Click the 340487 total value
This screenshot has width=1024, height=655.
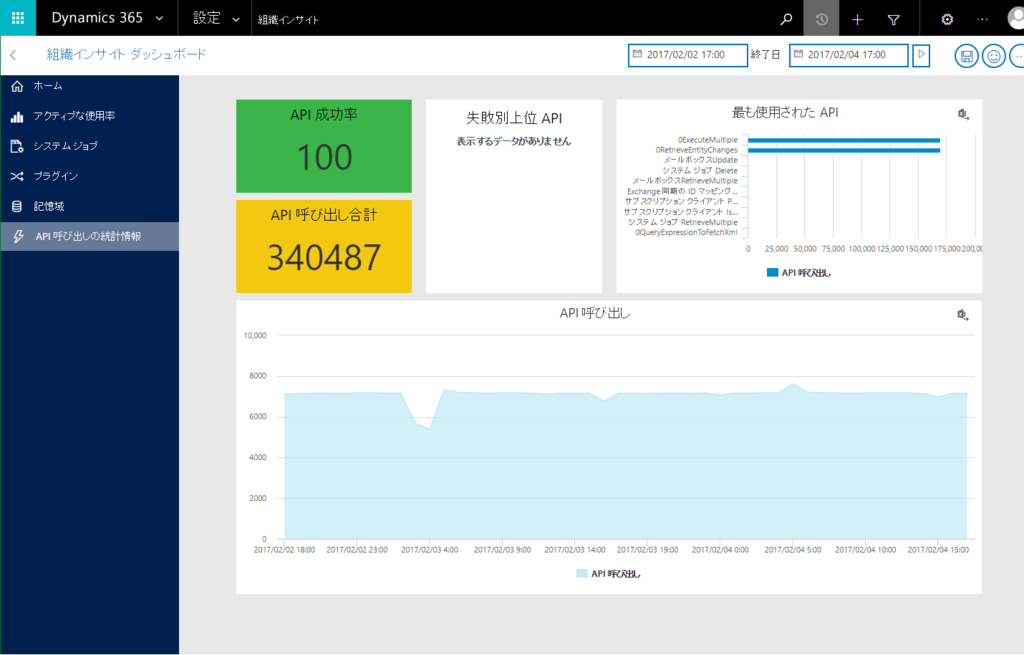coord(324,257)
